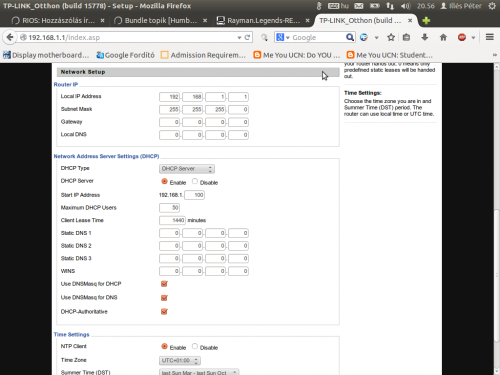
Task: Select NTP Client Enable radio button
Action: (x=164, y=346)
